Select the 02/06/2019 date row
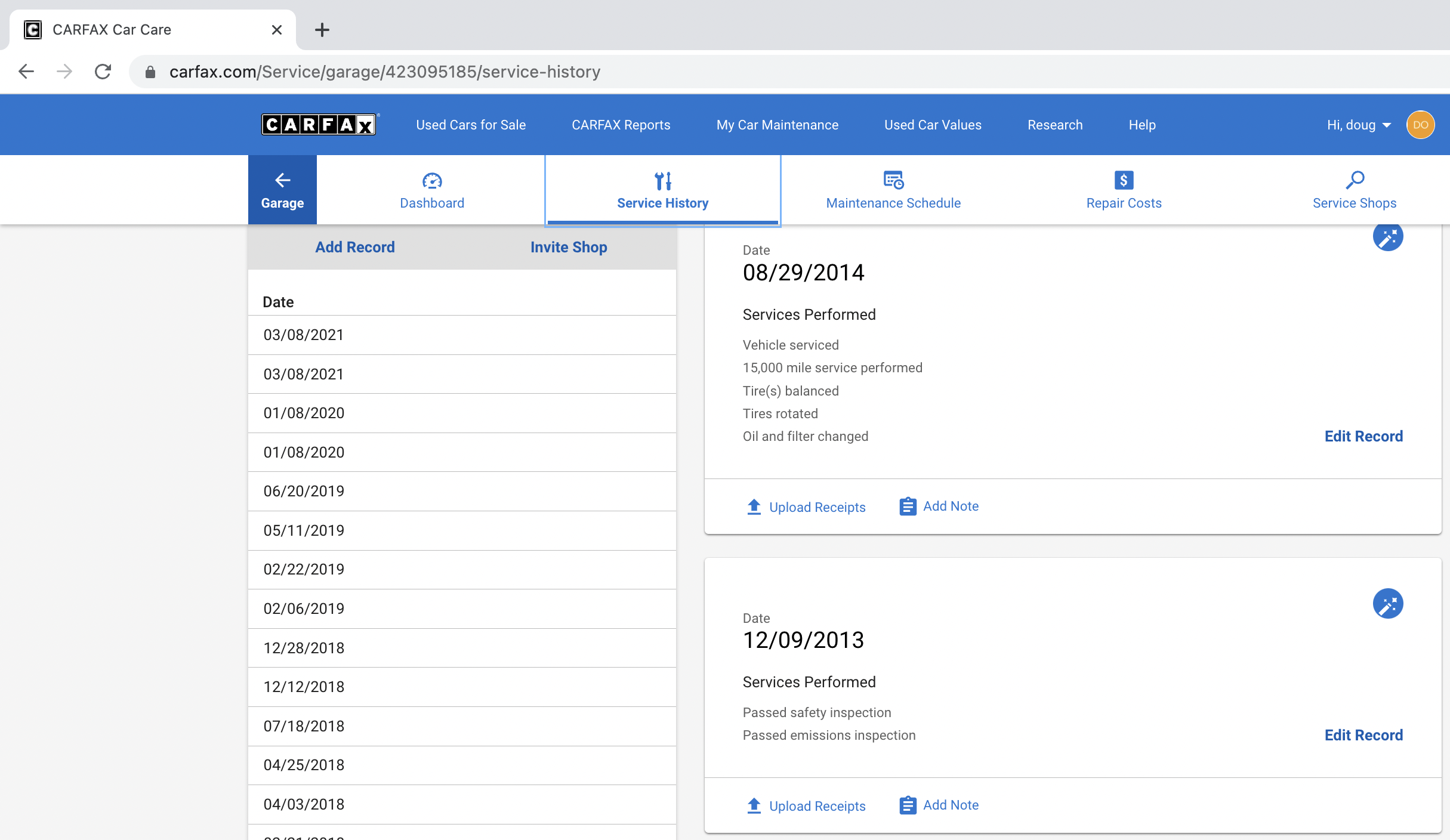This screenshot has height=840, width=1450. pyautogui.click(x=462, y=609)
